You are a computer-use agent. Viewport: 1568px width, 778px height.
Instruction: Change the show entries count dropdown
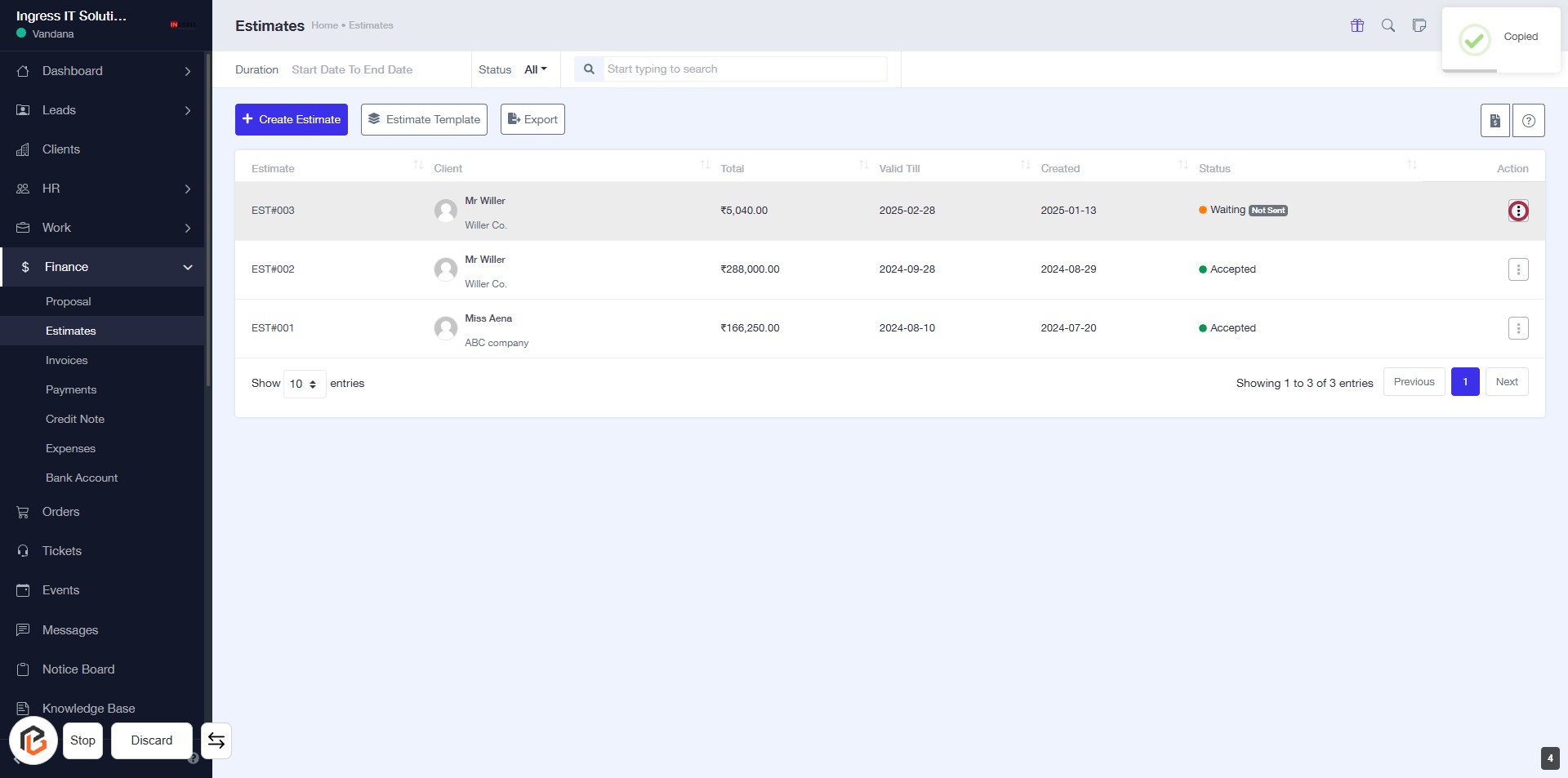point(304,384)
